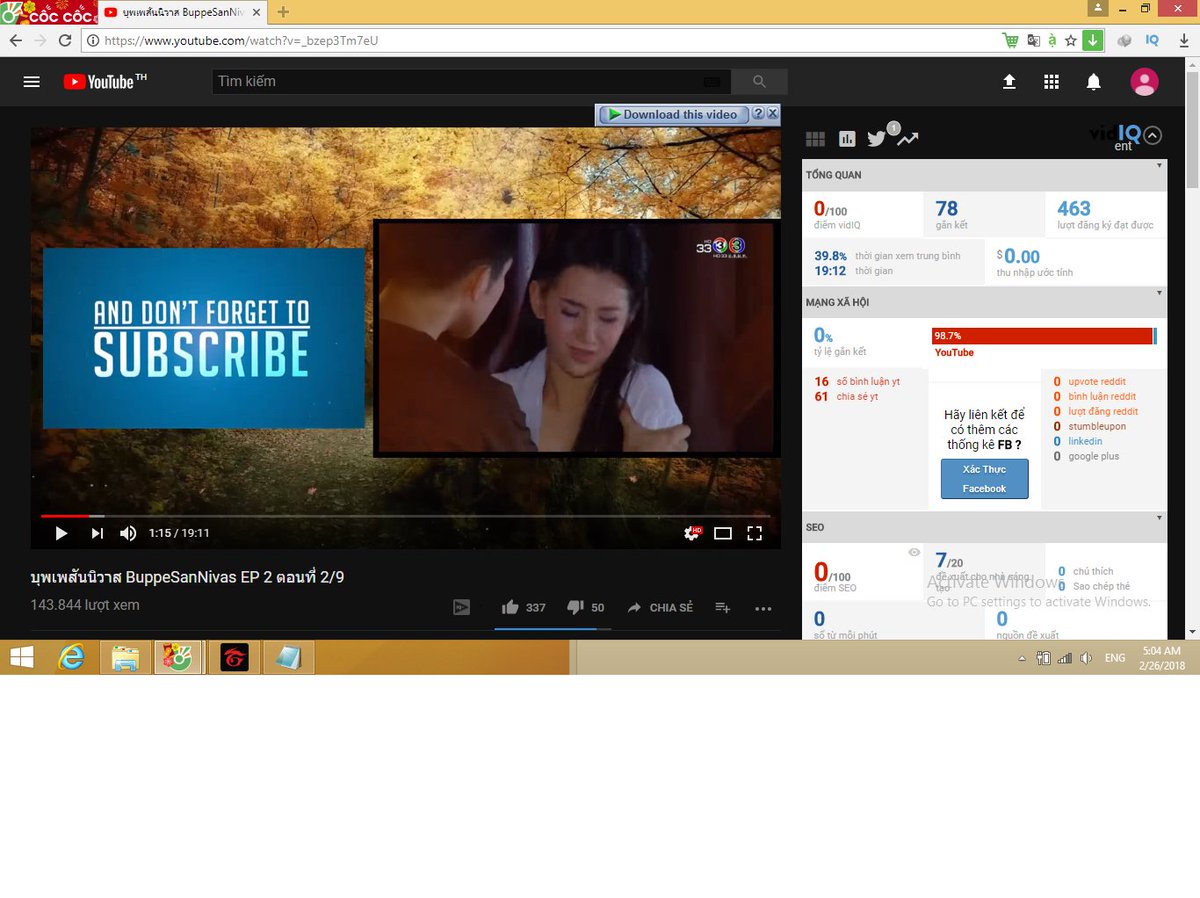Click the stumbleupon entry

1097,426
